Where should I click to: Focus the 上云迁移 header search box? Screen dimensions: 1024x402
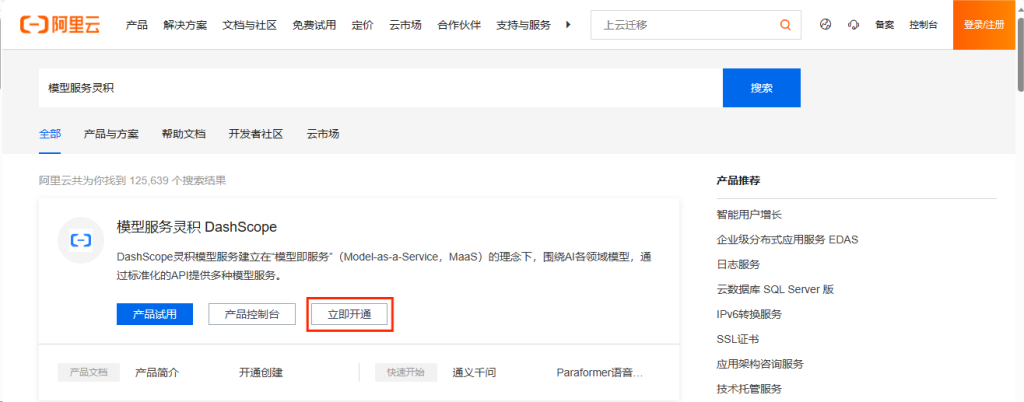tap(696, 25)
